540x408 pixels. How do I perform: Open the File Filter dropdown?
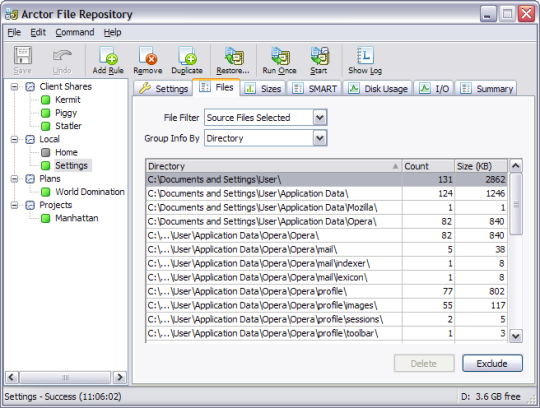point(320,118)
